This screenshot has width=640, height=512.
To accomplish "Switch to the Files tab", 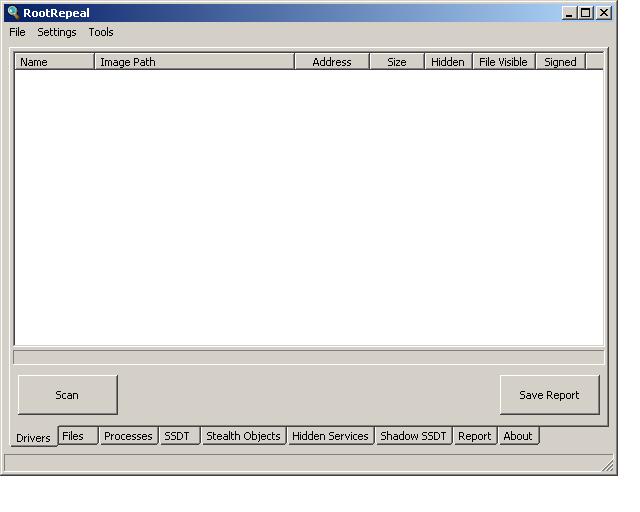I will [x=78, y=436].
